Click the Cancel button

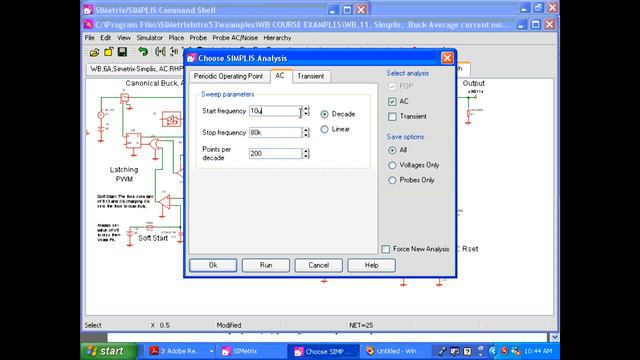click(318, 265)
